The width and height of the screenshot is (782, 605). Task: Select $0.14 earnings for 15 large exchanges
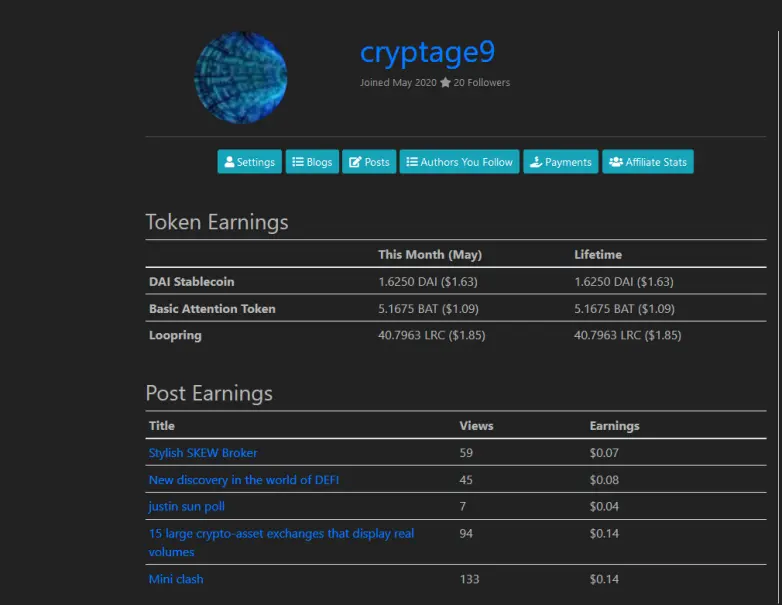(604, 533)
